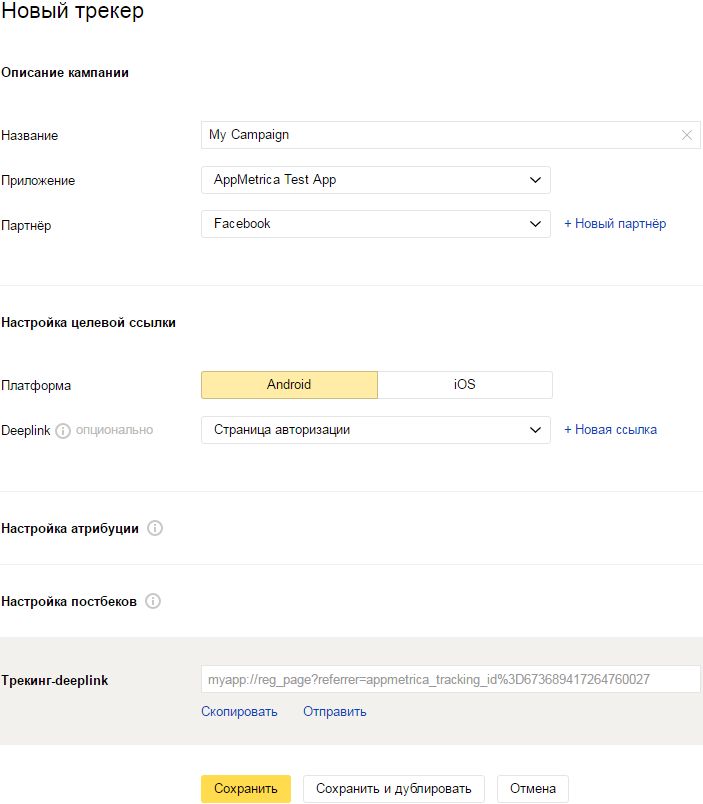Screen dimensions: 703x804
Task: Click the chevron on the Партнёр selector
Action: (x=536, y=224)
